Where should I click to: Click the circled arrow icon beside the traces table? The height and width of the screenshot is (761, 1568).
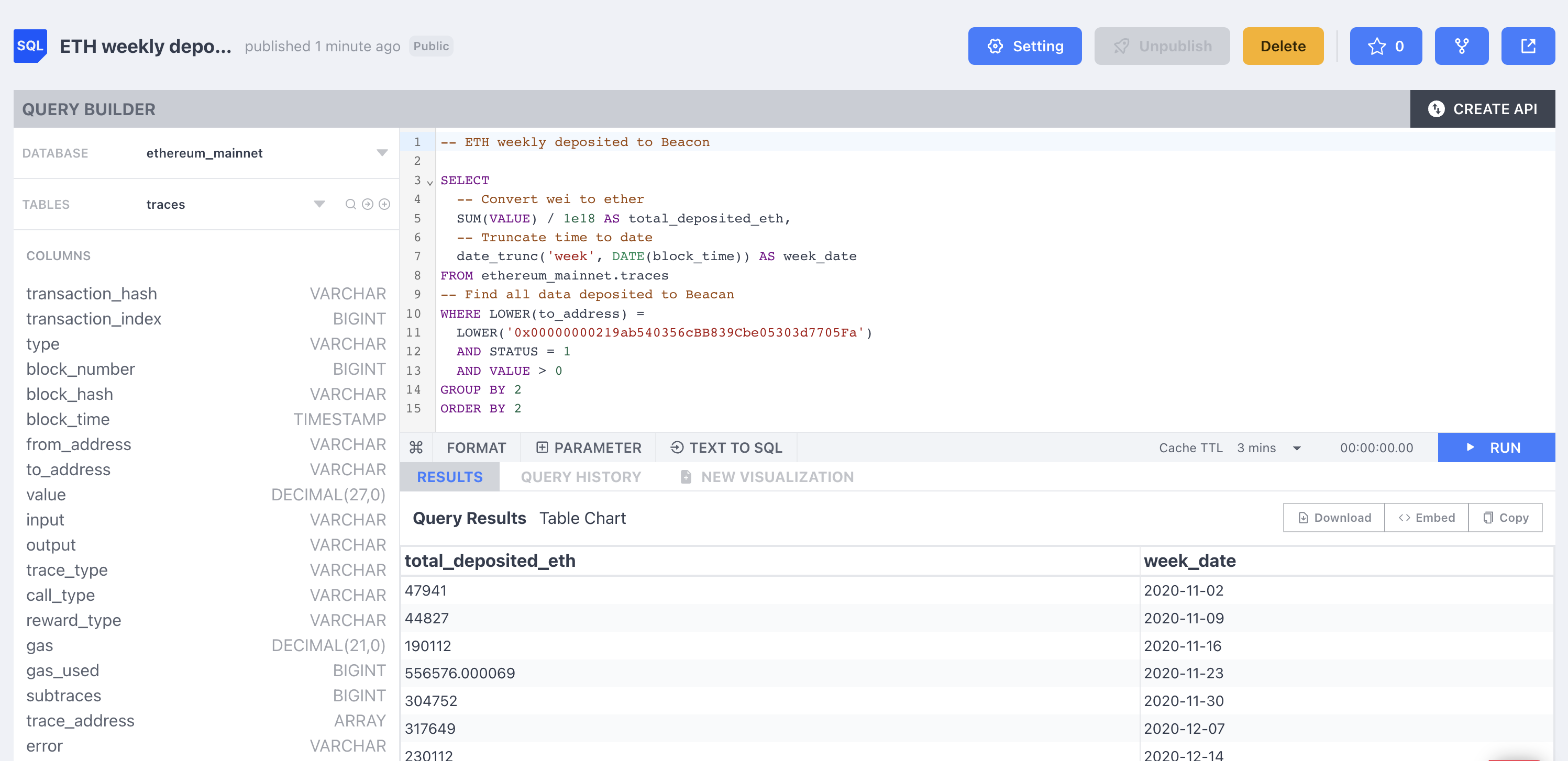coord(367,205)
